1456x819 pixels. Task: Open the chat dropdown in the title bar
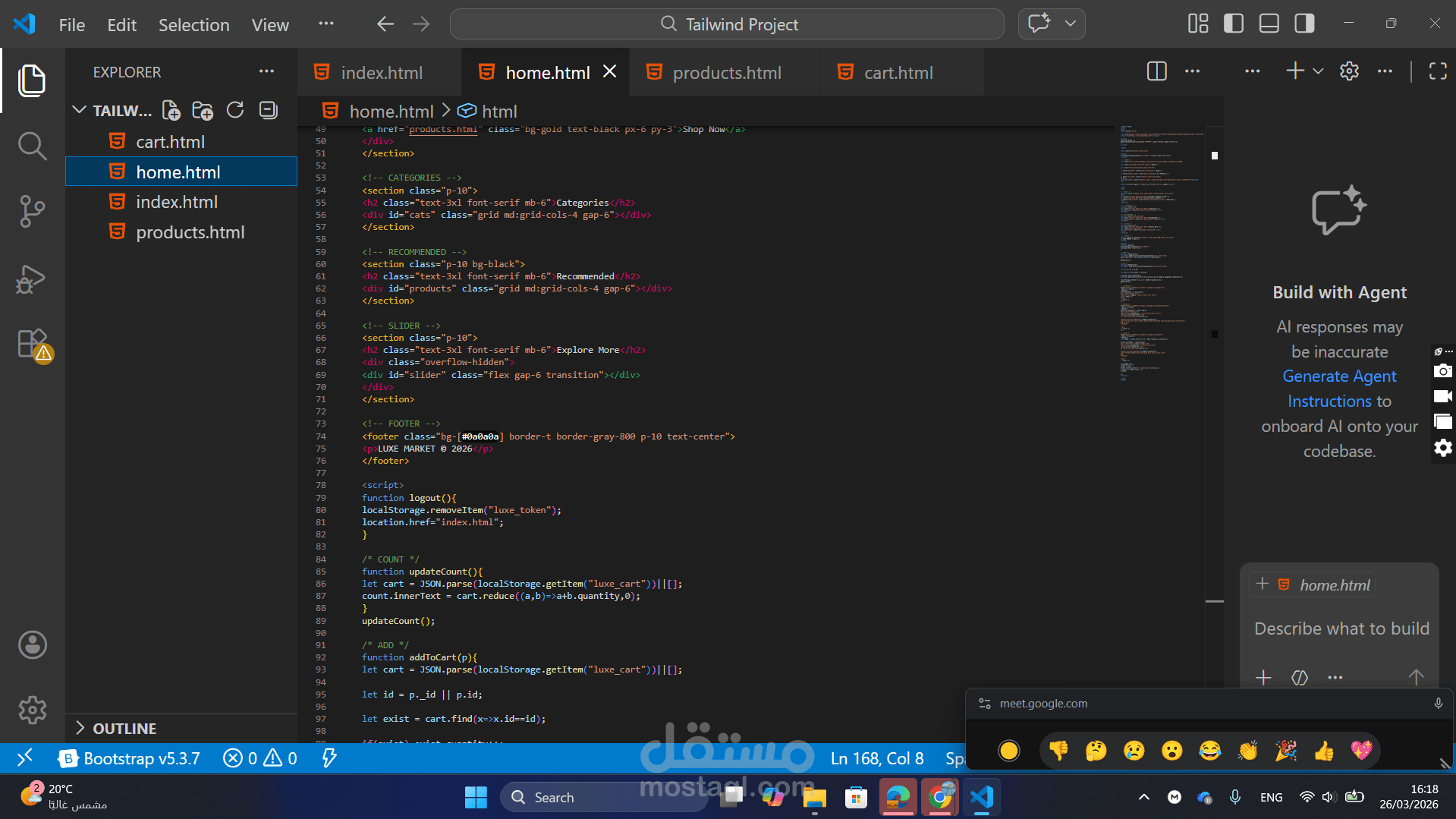(x=1071, y=24)
